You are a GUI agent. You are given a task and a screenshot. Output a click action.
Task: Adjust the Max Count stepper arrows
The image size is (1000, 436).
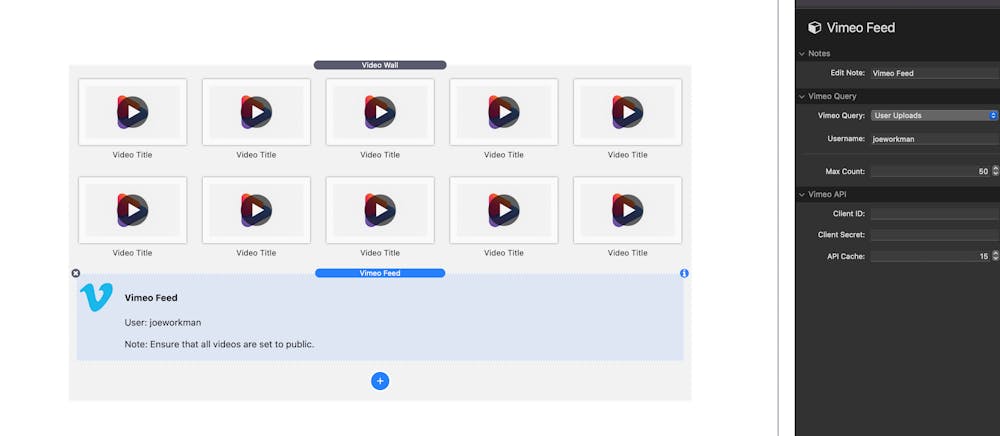[x=996, y=171]
